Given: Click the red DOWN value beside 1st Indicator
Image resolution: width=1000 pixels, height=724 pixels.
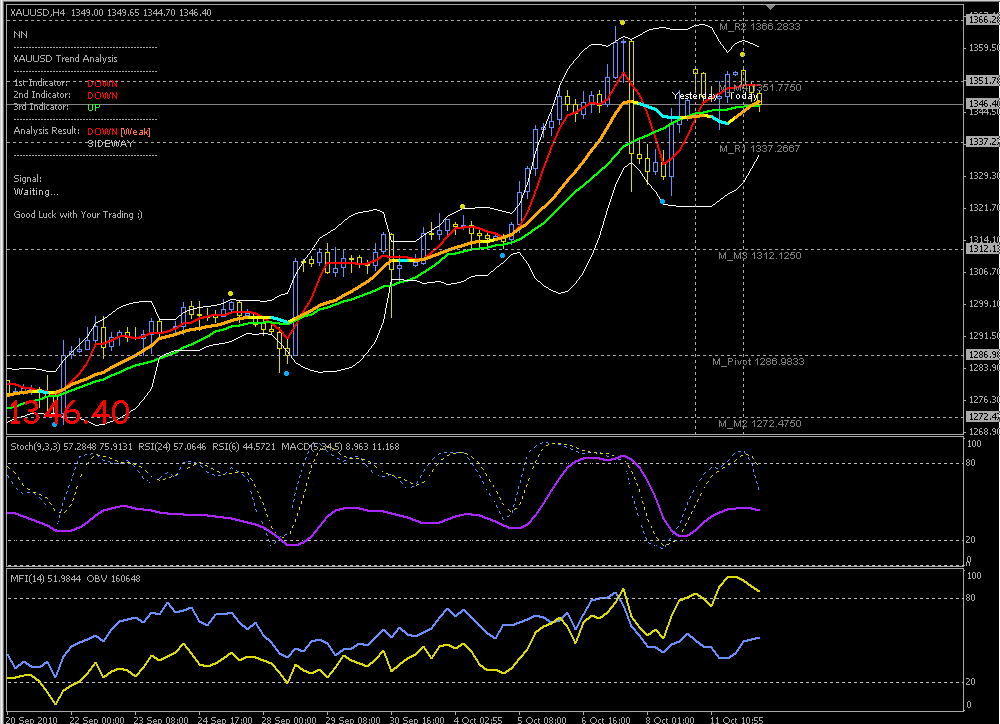Looking at the screenshot, I should (102, 84).
